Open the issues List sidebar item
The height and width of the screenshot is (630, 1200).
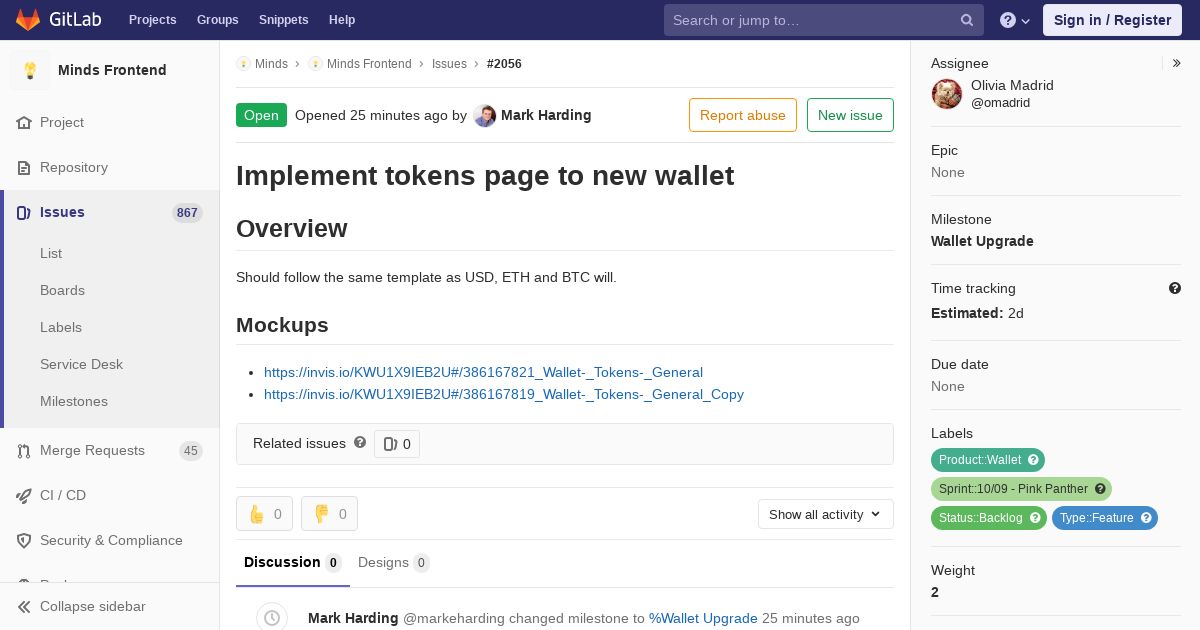coord(51,254)
